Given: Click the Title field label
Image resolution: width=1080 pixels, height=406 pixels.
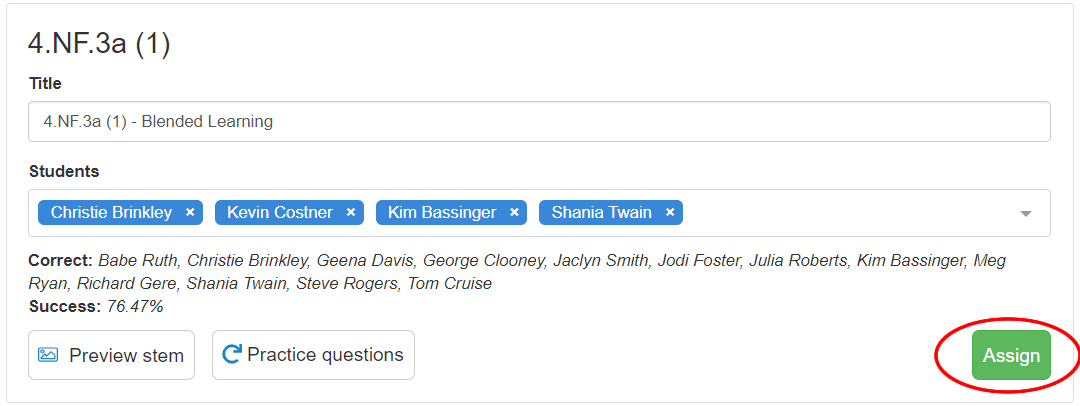Looking at the screenshot, I should pos(45,83).
